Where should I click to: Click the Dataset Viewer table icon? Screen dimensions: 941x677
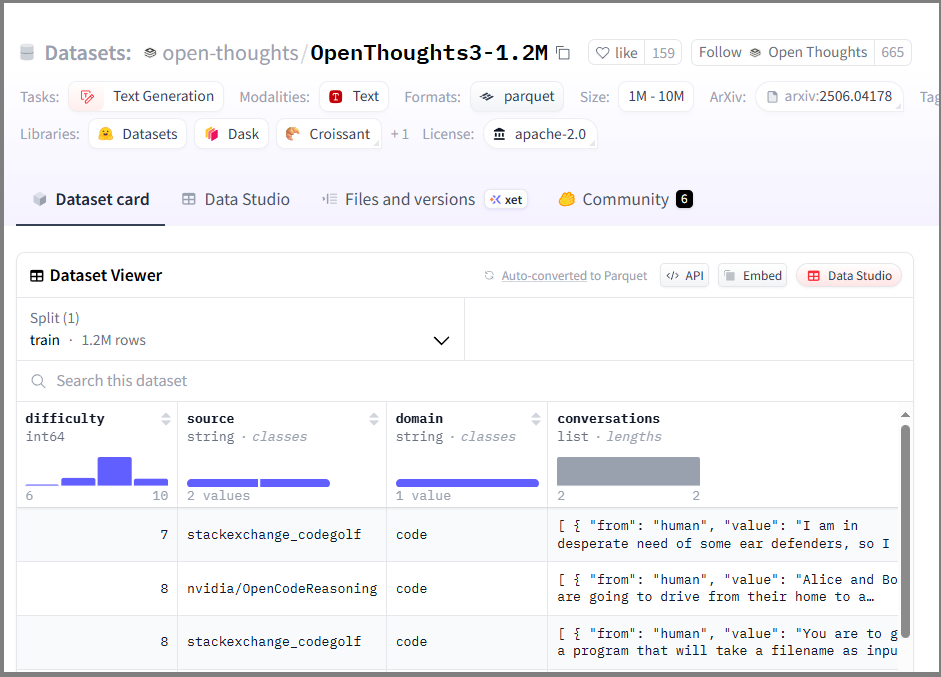37,276
